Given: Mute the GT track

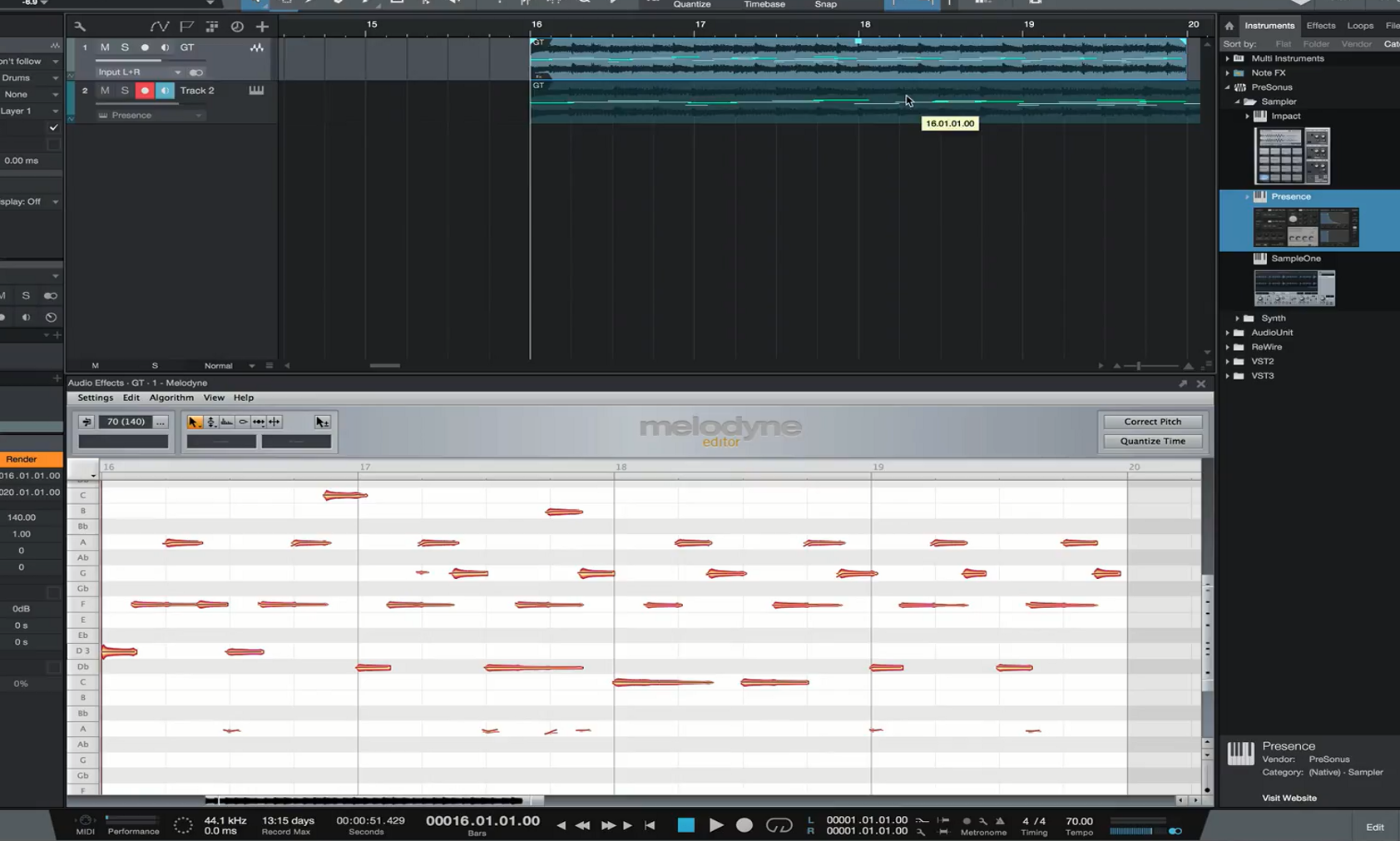Looking at the screenshot, I should click(105, 47).
